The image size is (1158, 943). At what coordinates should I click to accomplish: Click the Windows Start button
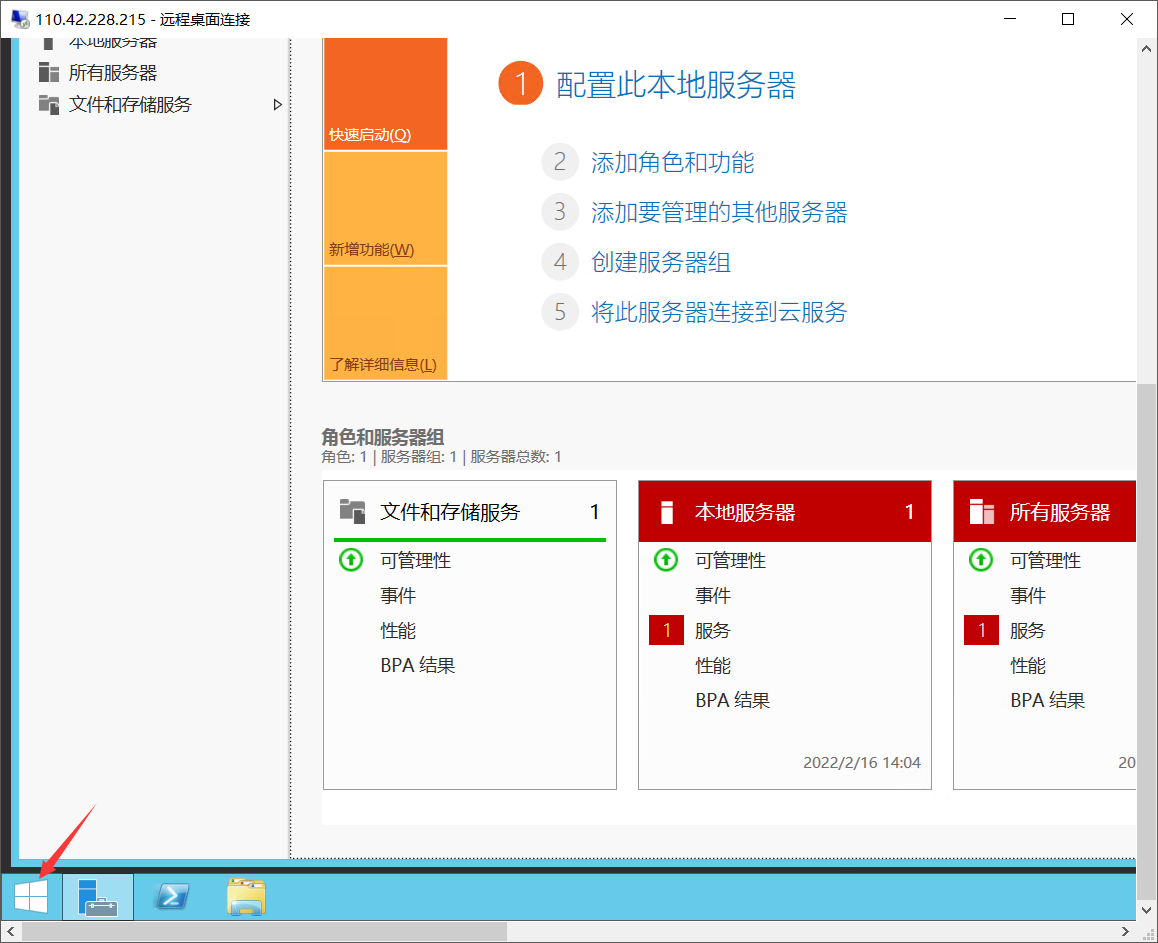coord(29,896)
